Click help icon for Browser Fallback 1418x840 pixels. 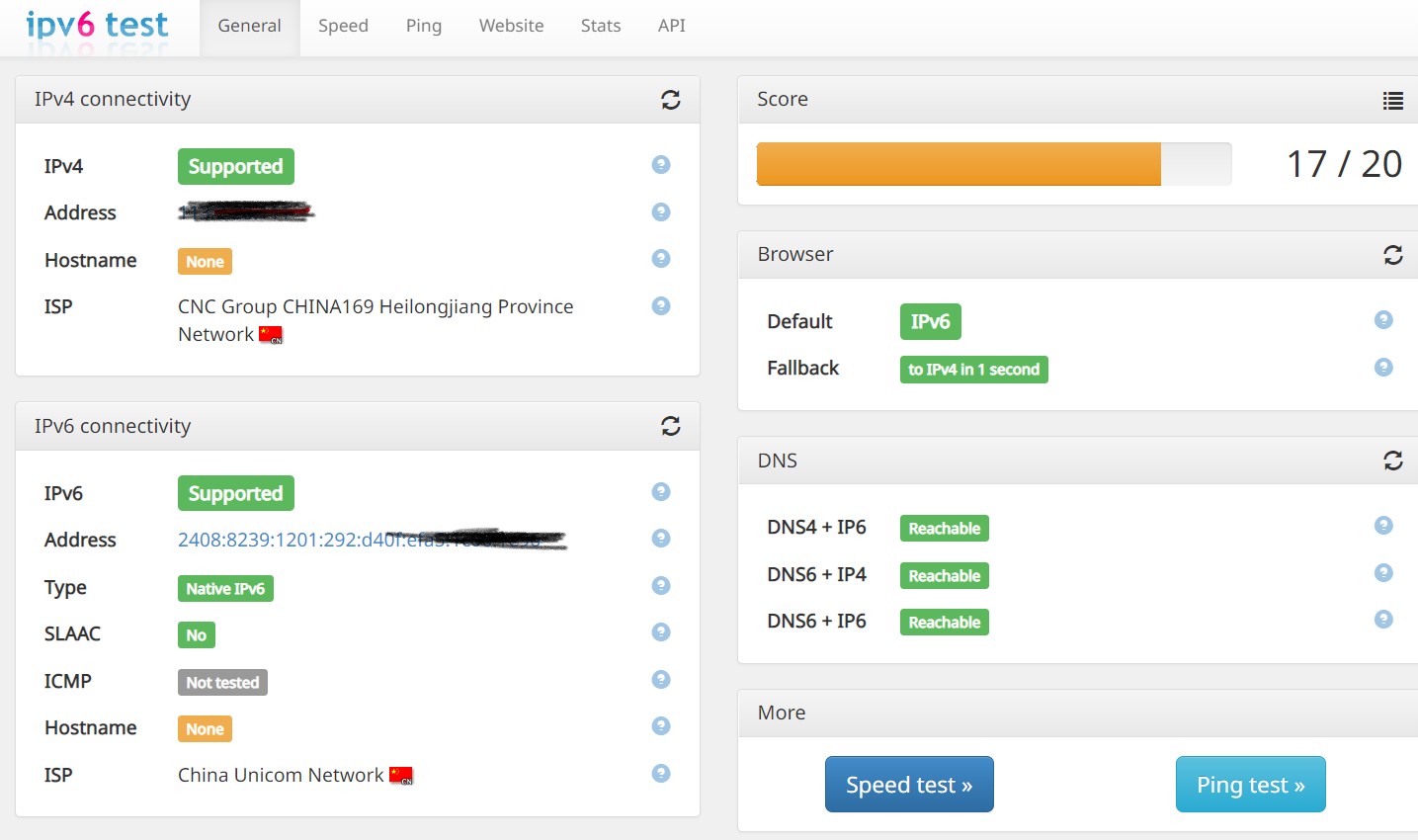[1383, 368]
